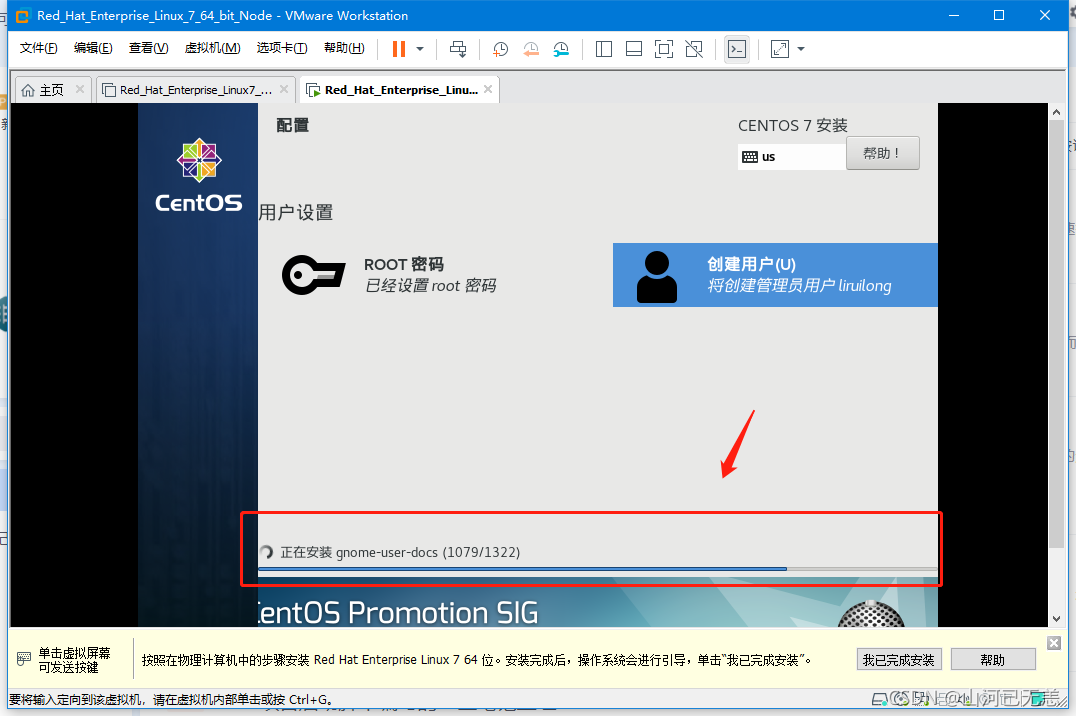Revert to the previous snapshot

[x=530, y=49]
